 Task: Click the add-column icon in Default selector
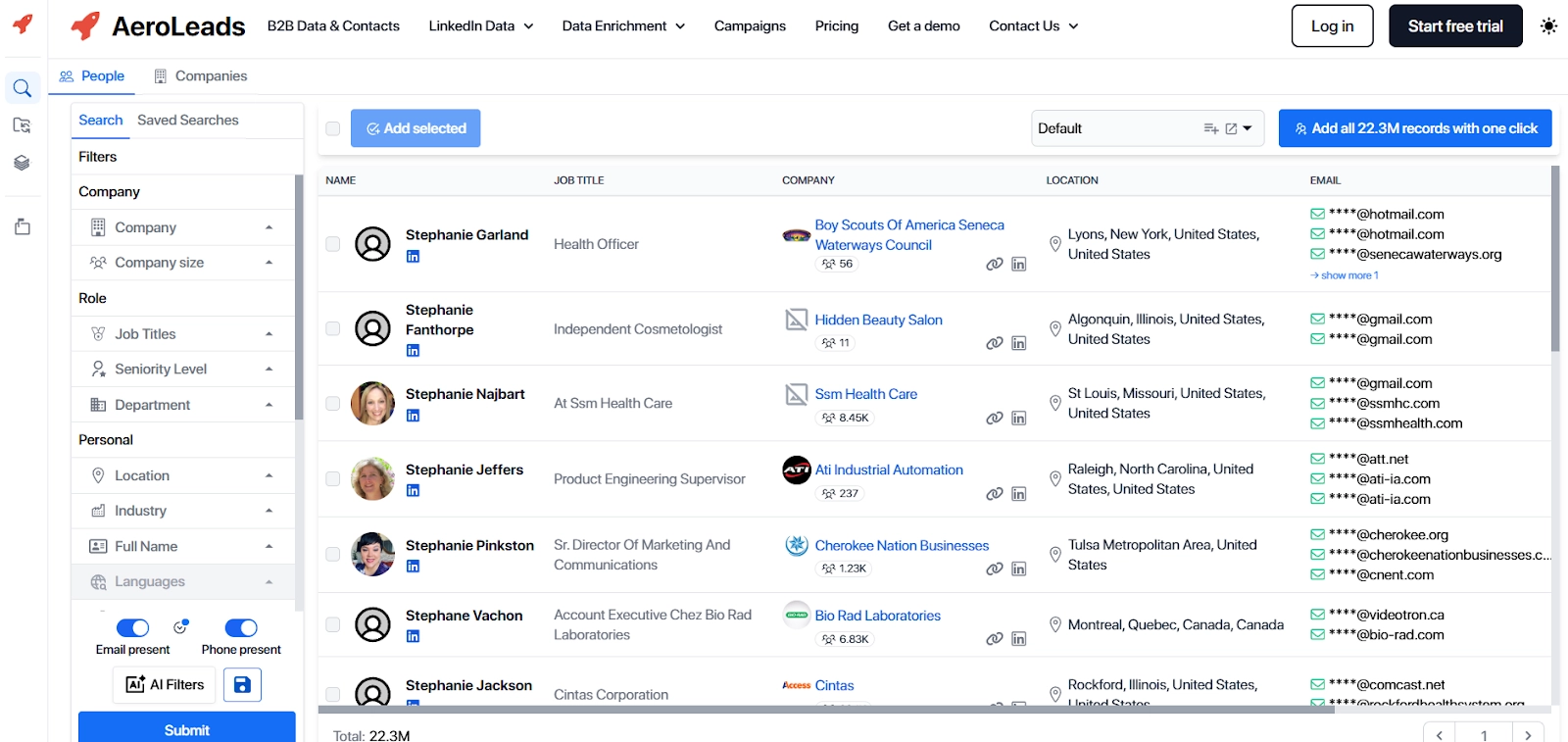click(1211, 128)
